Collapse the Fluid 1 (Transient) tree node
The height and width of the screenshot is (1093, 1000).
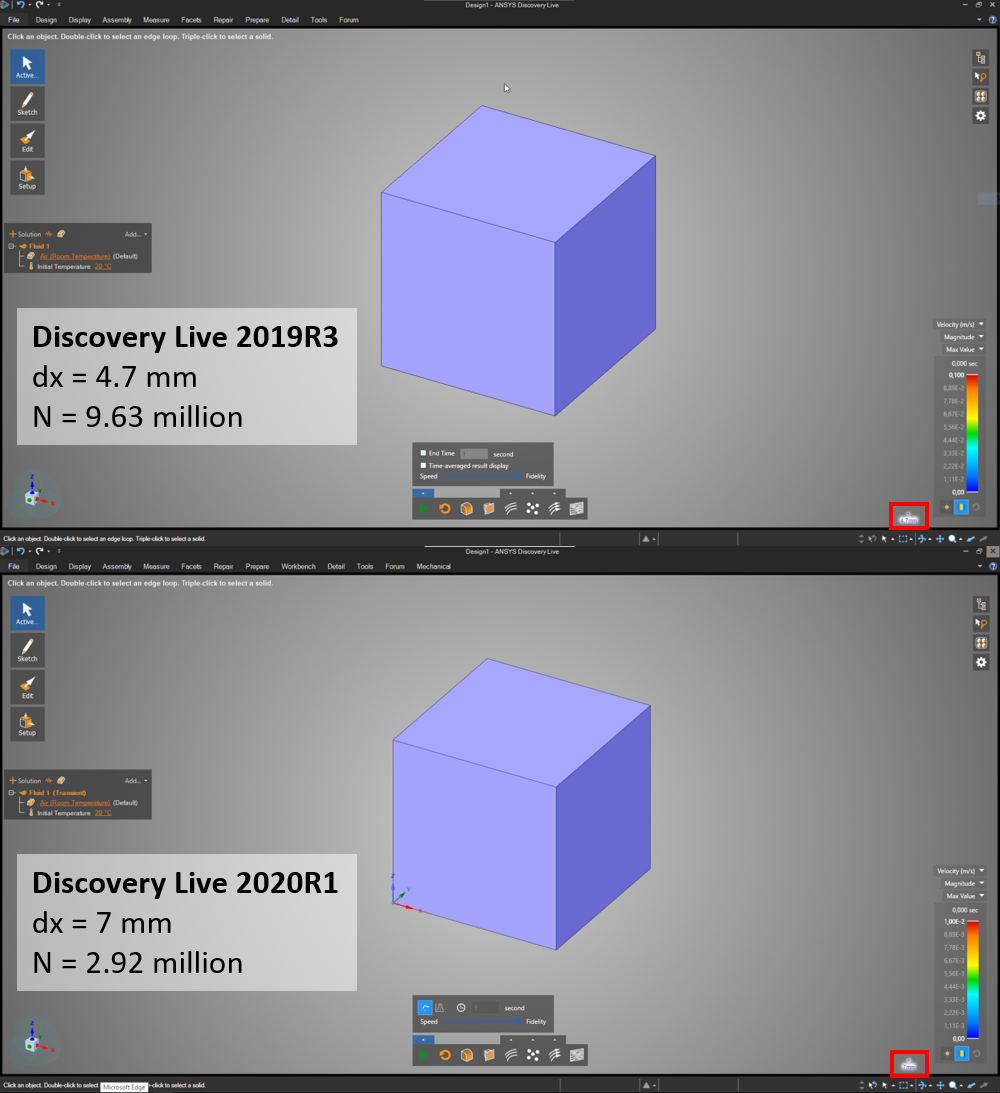tap(12, 793)
